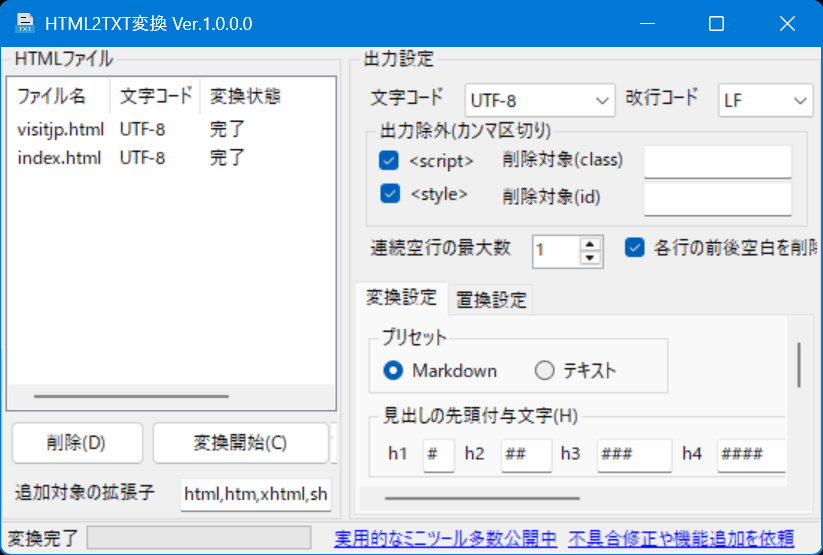Open the 改行コード LF dropdown
The height and width of the screenshot is (555, 823).
765,100
